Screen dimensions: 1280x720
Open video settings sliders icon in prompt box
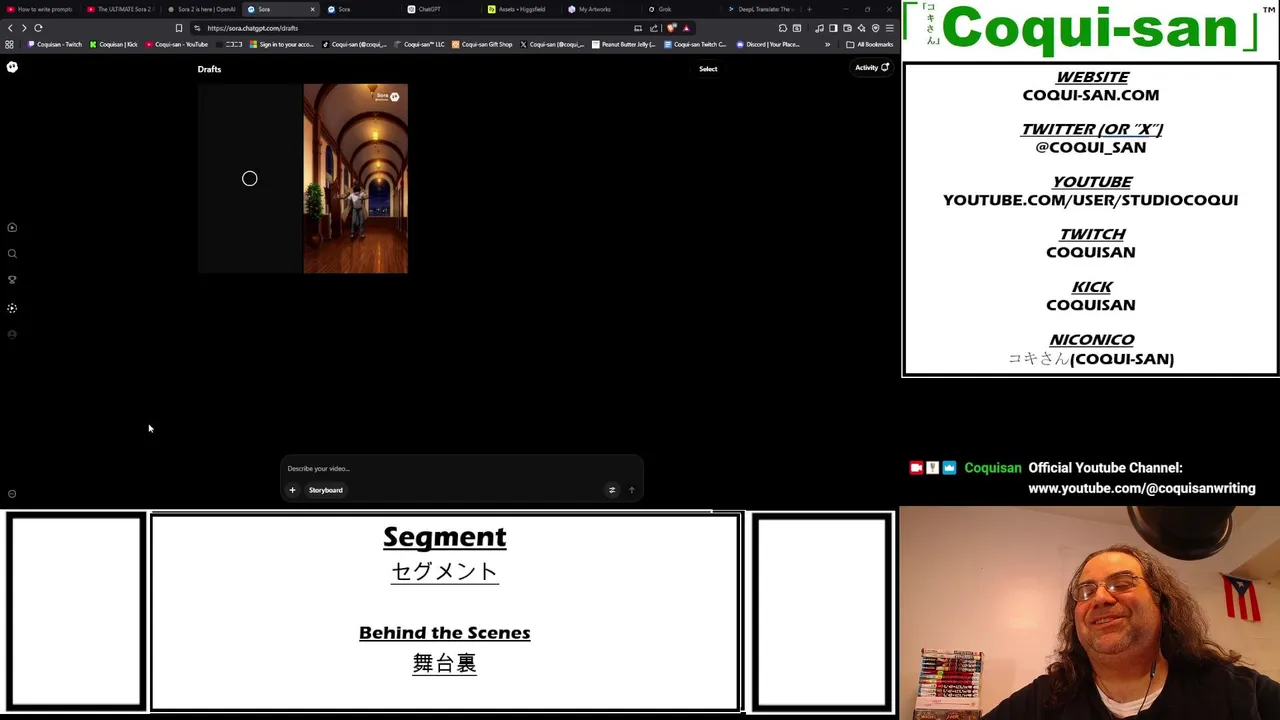point(612,490)
